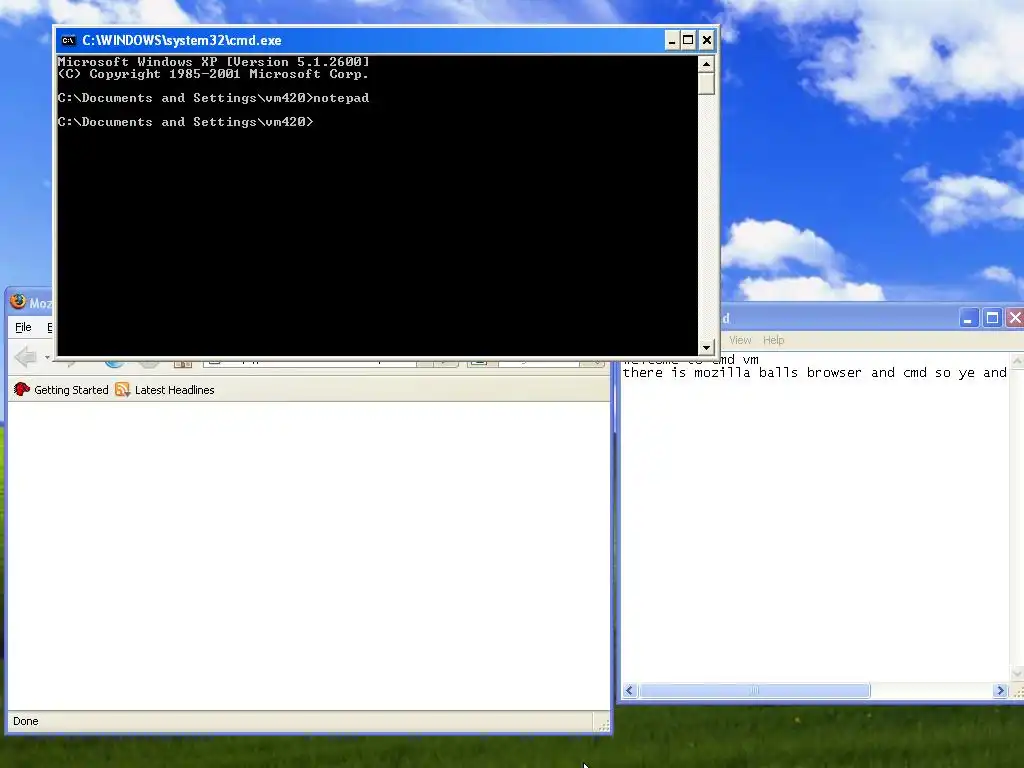
Task: Click Notepad horizontal scrollbar left arrow
Action: click(x=630, y=690)
